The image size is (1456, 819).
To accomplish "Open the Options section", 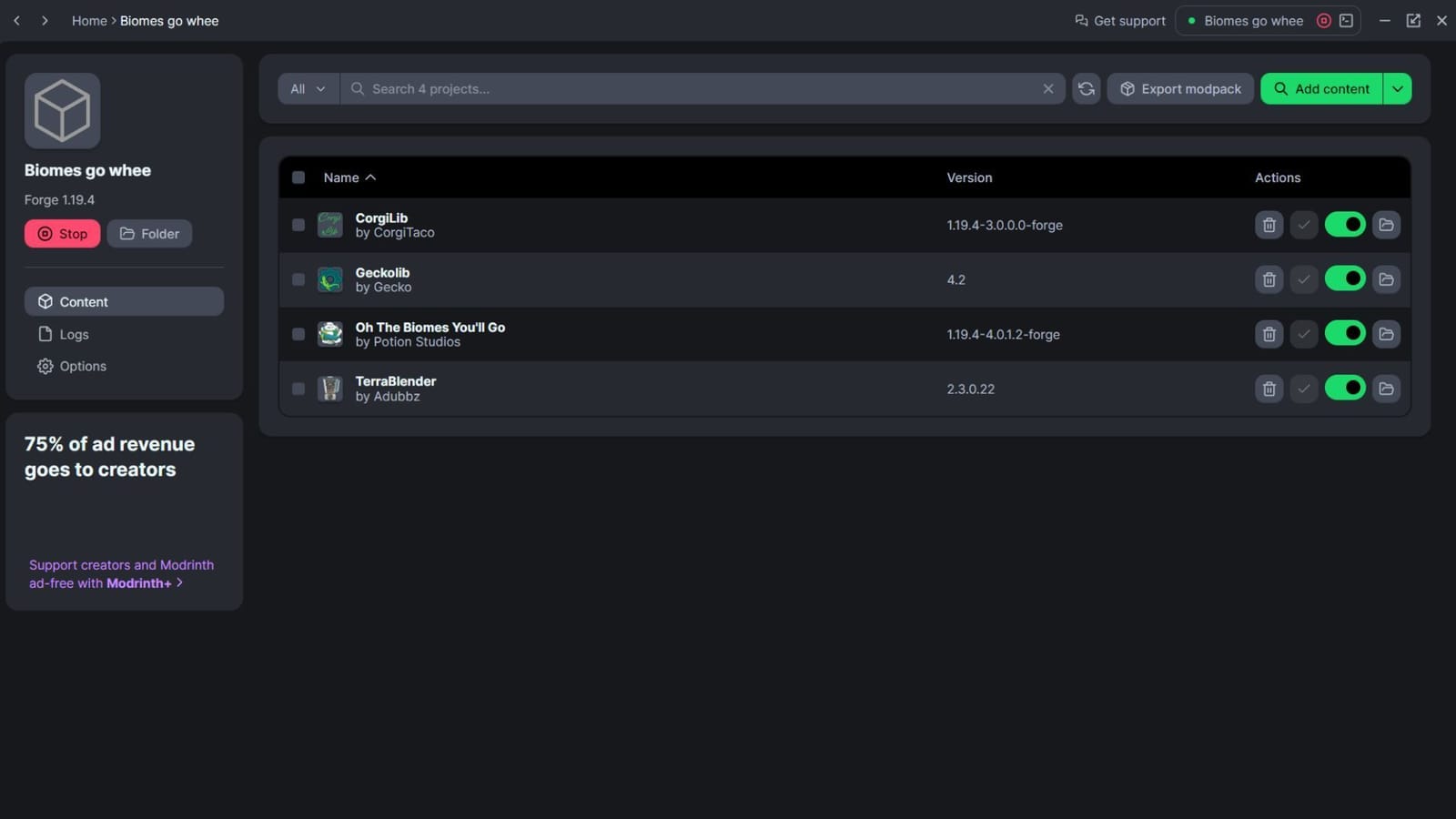I will coord(82,366).
